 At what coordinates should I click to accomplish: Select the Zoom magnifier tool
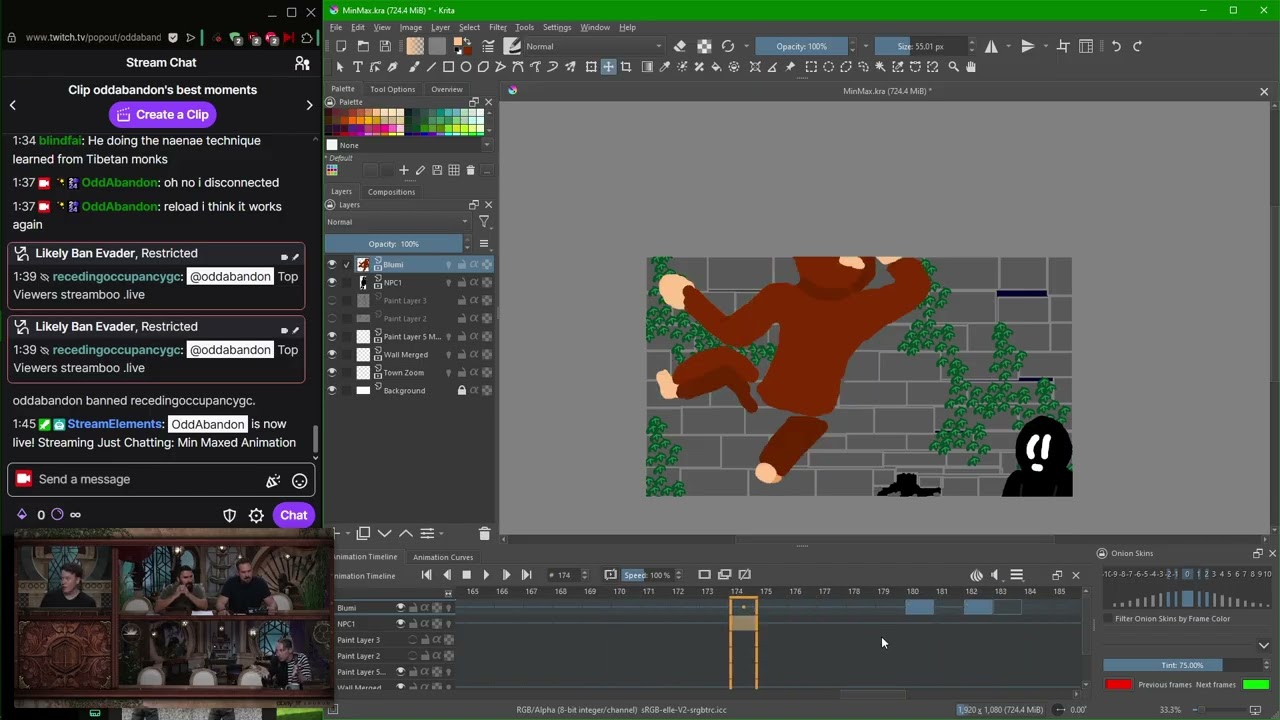coord(953,67)
